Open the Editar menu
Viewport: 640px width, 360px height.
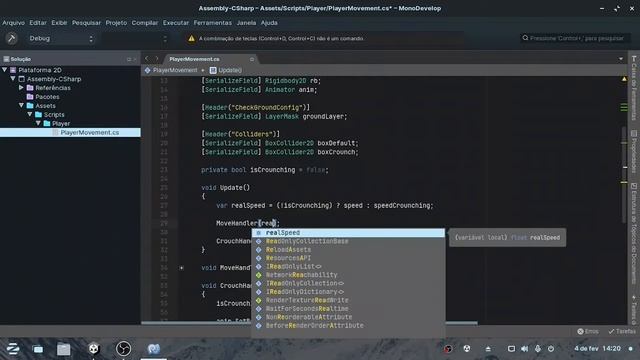click(38, 23)
